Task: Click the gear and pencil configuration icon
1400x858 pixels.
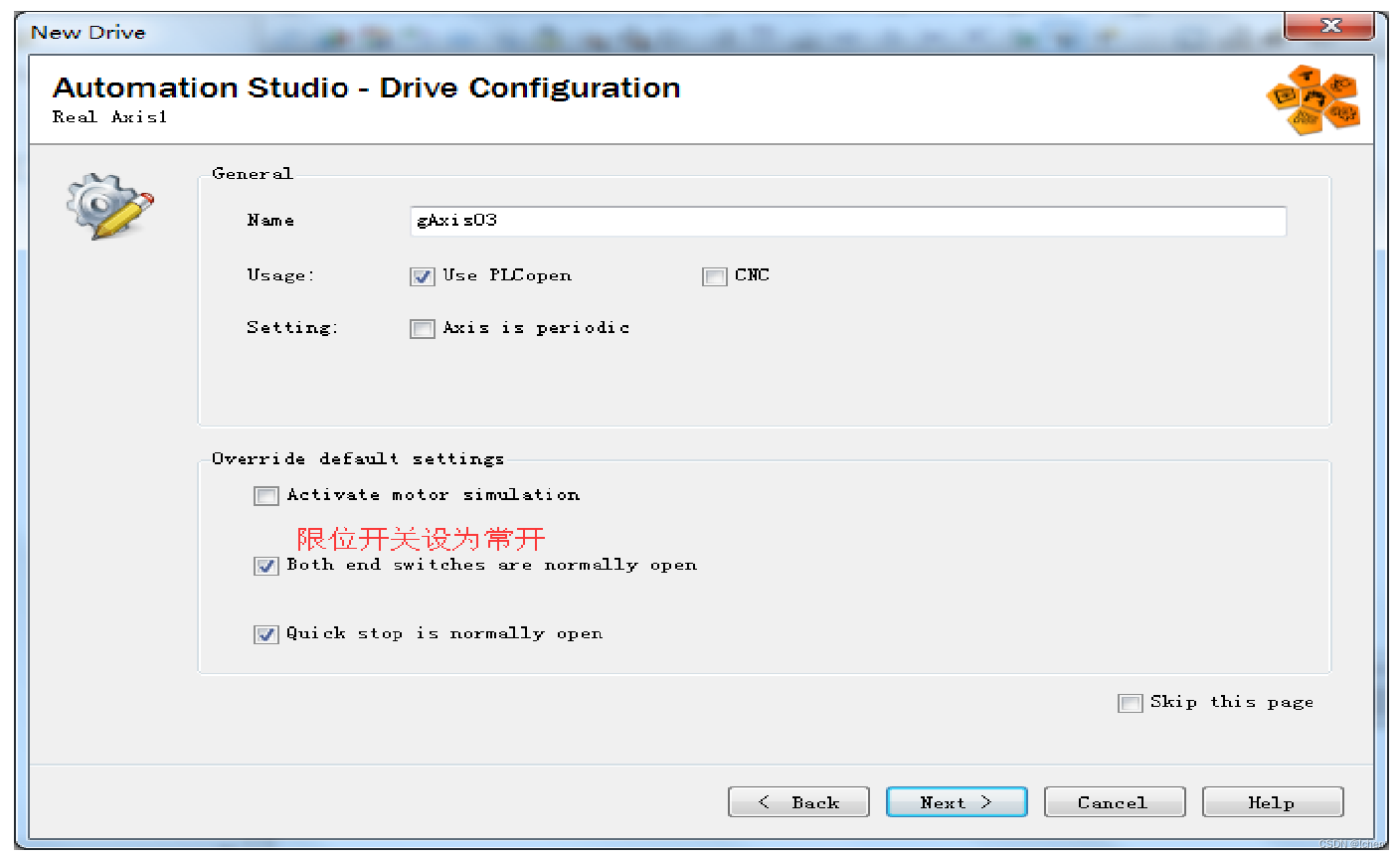Action: [x=110, y=207]
